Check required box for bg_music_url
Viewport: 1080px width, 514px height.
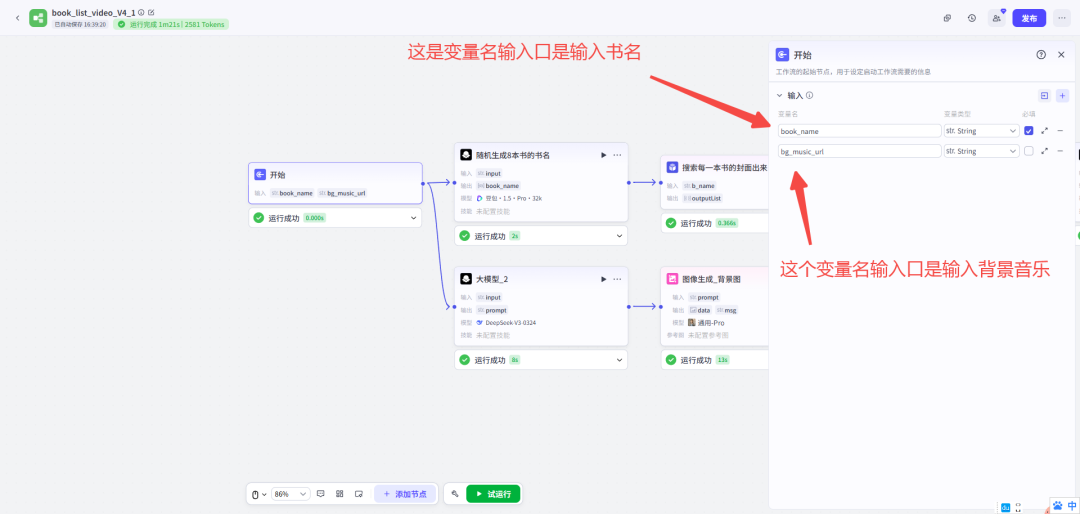(1028, 151)
